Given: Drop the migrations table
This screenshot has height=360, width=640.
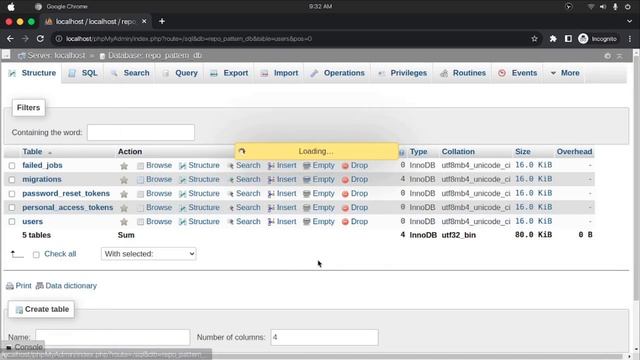Looking at the screenshot, I should tap(355, 179).
